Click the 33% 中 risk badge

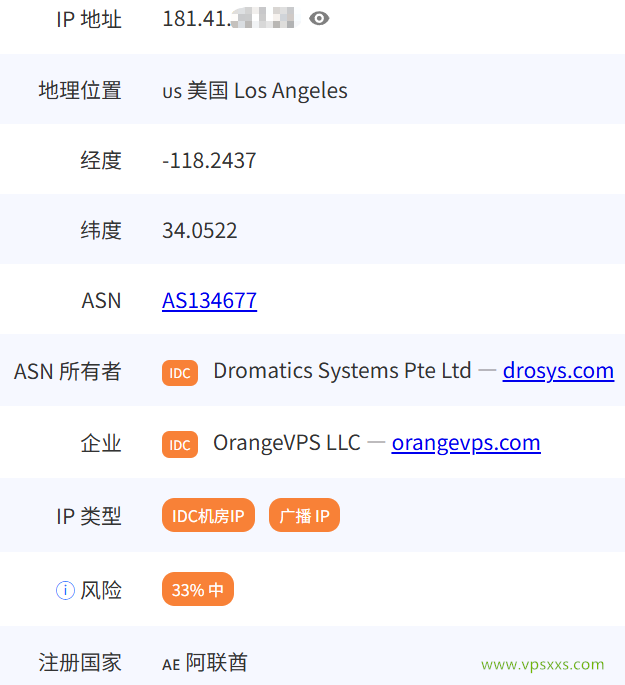(198, 589)
